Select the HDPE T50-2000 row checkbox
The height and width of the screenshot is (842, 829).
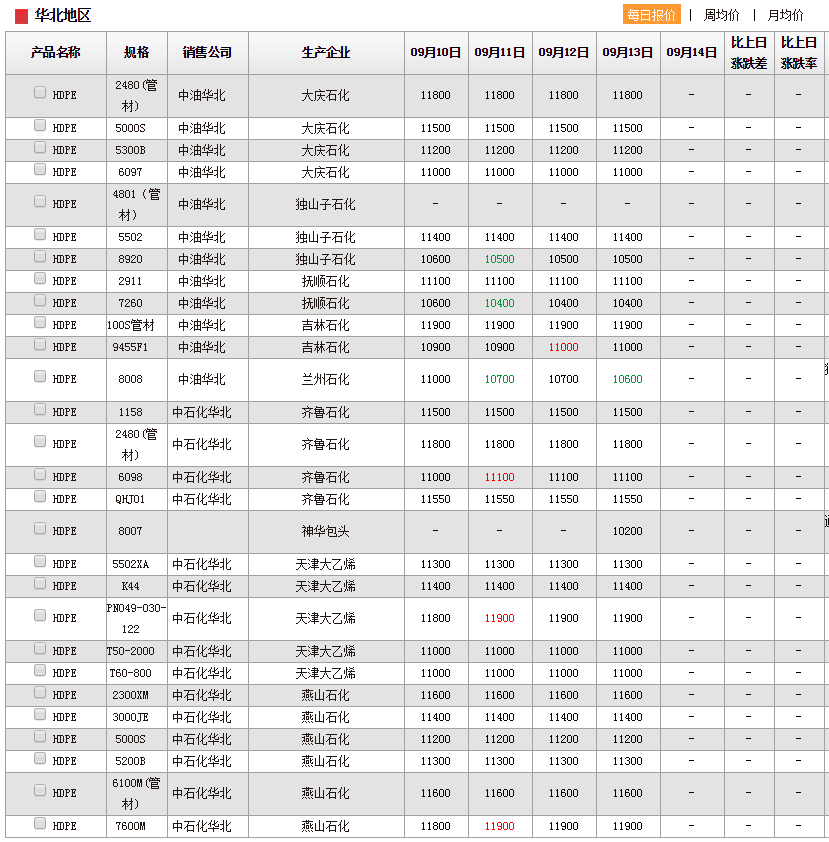[x=40, y=648]
